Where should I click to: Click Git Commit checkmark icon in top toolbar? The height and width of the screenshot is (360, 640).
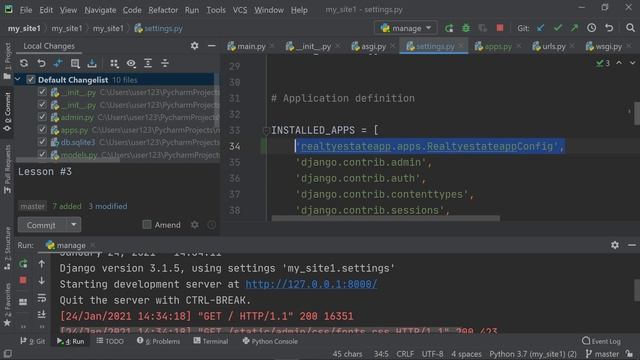point(558,28)
